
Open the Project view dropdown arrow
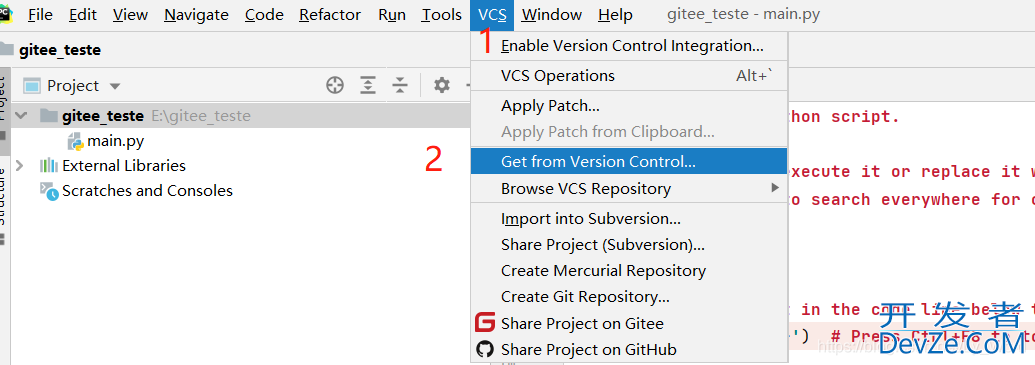tap(115, 86)
